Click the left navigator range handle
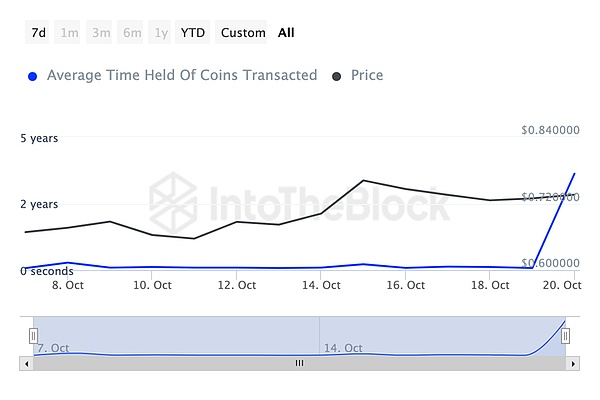Viewport: 600px width, 400px height. tap(33, 336)
